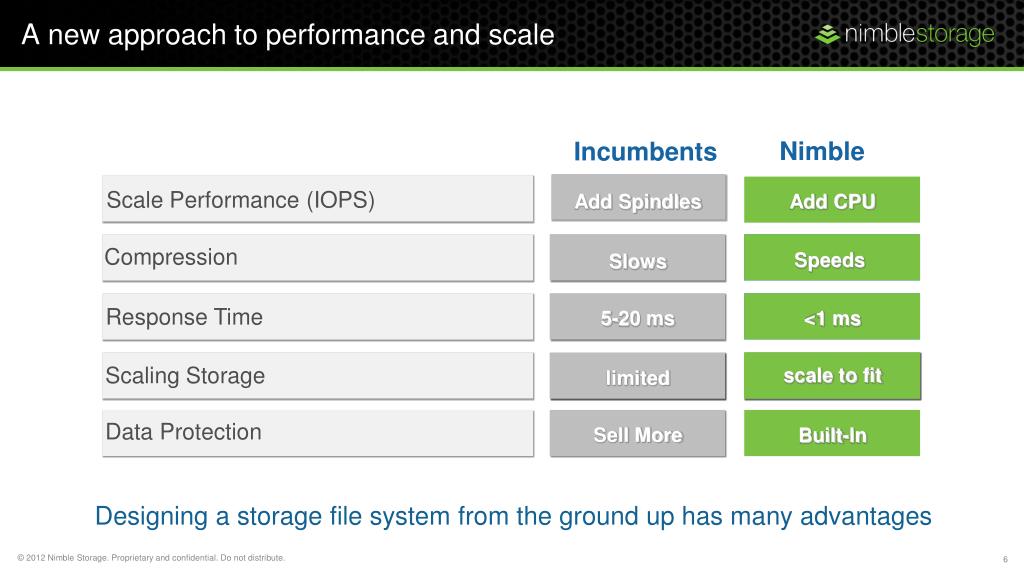
Task: Click the 'Incumbents' column heading
Action: tap(645, 152)
